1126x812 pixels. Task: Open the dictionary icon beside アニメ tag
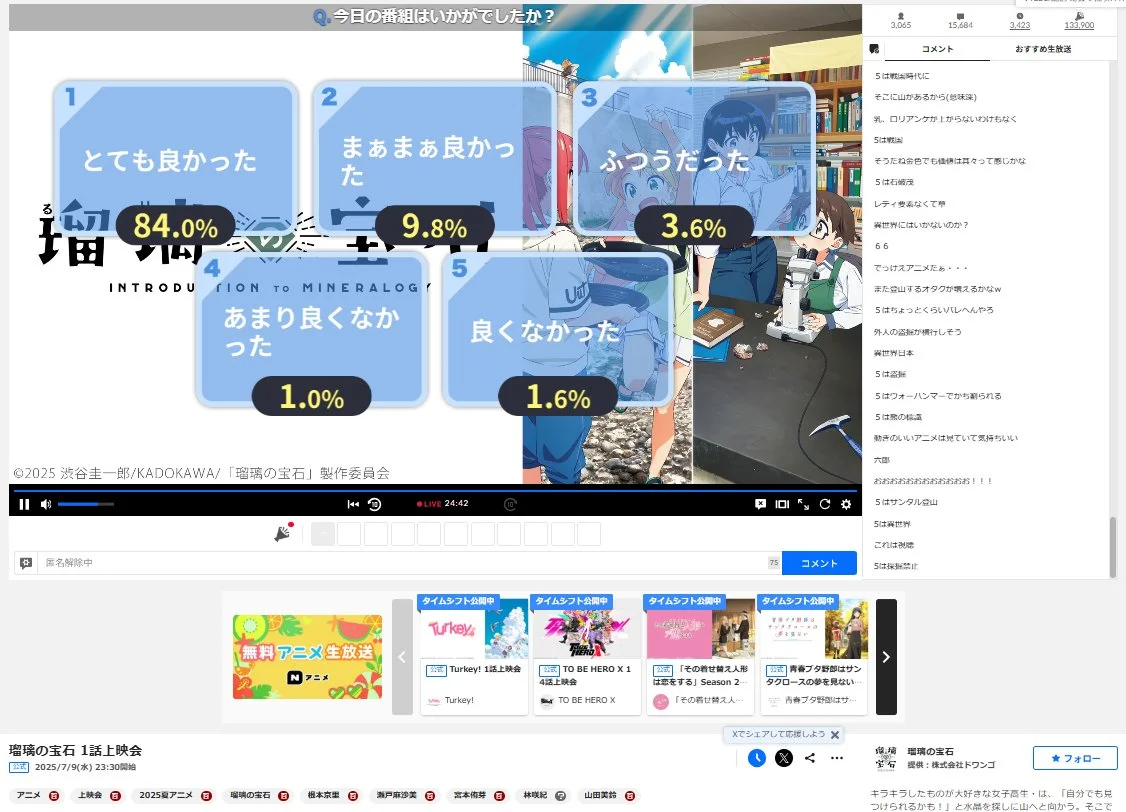point(54,795)
